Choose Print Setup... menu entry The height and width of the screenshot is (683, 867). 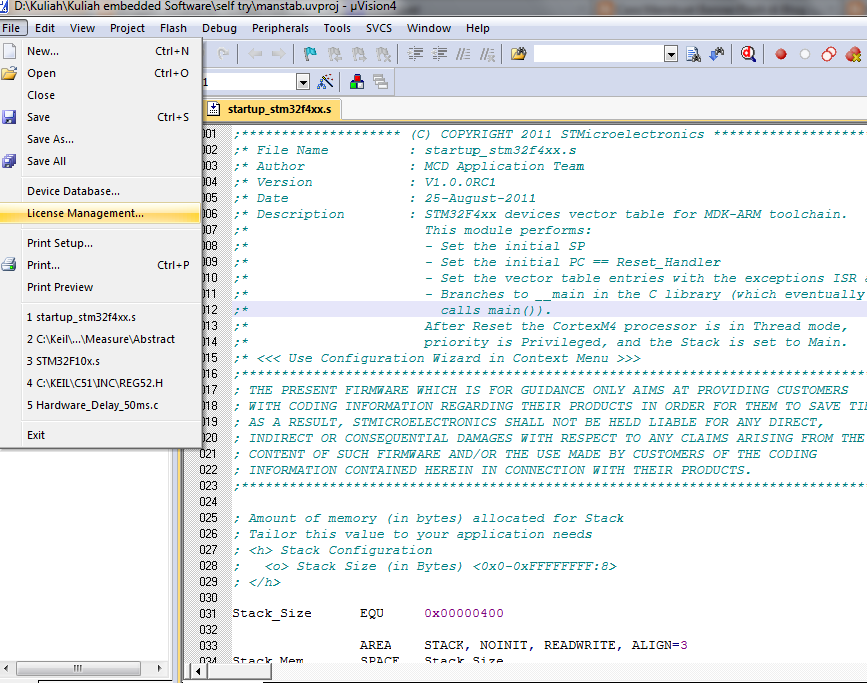101,243
